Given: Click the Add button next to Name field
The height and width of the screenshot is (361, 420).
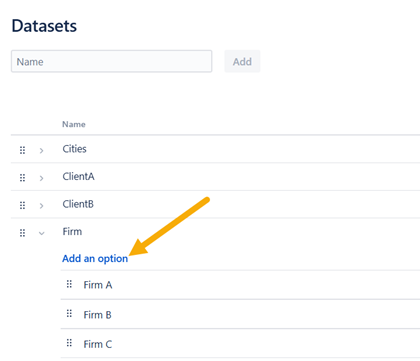Looking at the screenshot, I should click(x=242, y=61).
